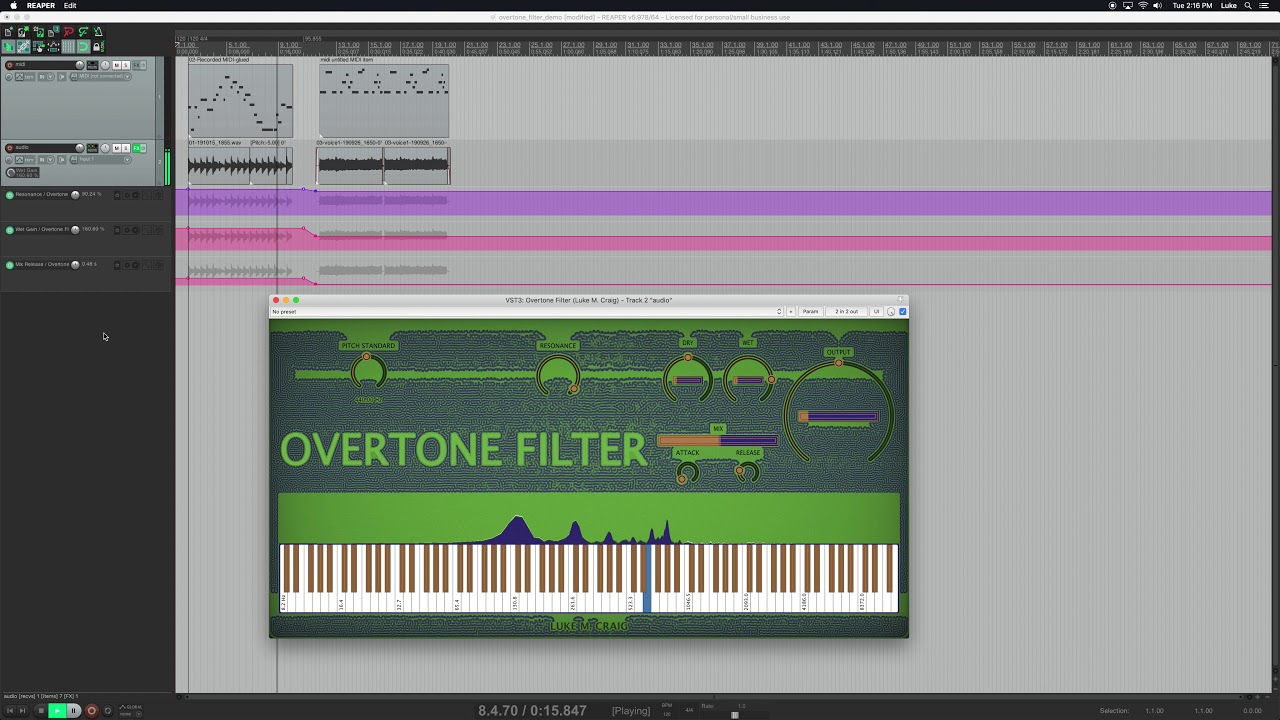Toggle the wet/bypass checkbox in the plugin header
This screenshot has width=1280, height=720.
coord(902,311)
